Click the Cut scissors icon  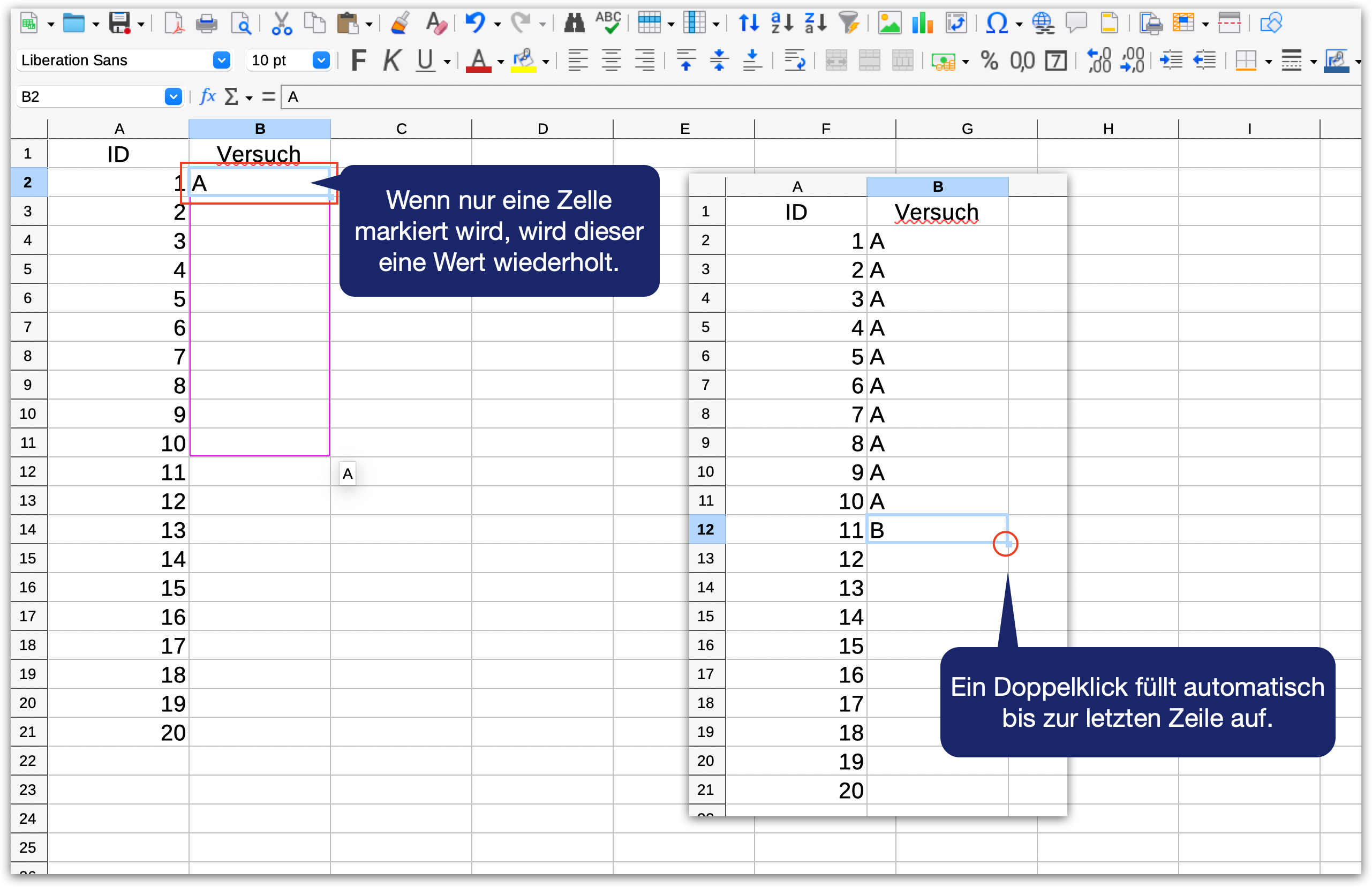tap(282, 24)
